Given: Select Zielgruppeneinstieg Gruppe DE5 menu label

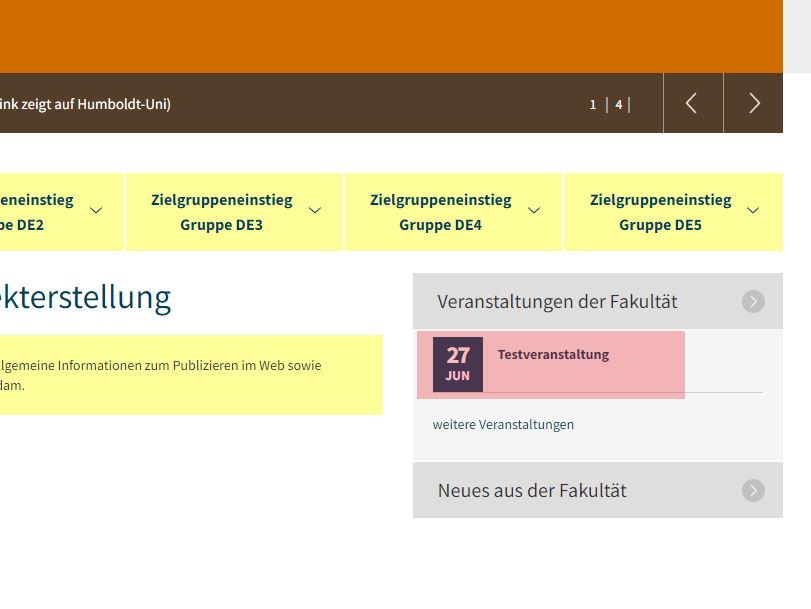Looking at the screenshot, I should click(x=660, y=212).
